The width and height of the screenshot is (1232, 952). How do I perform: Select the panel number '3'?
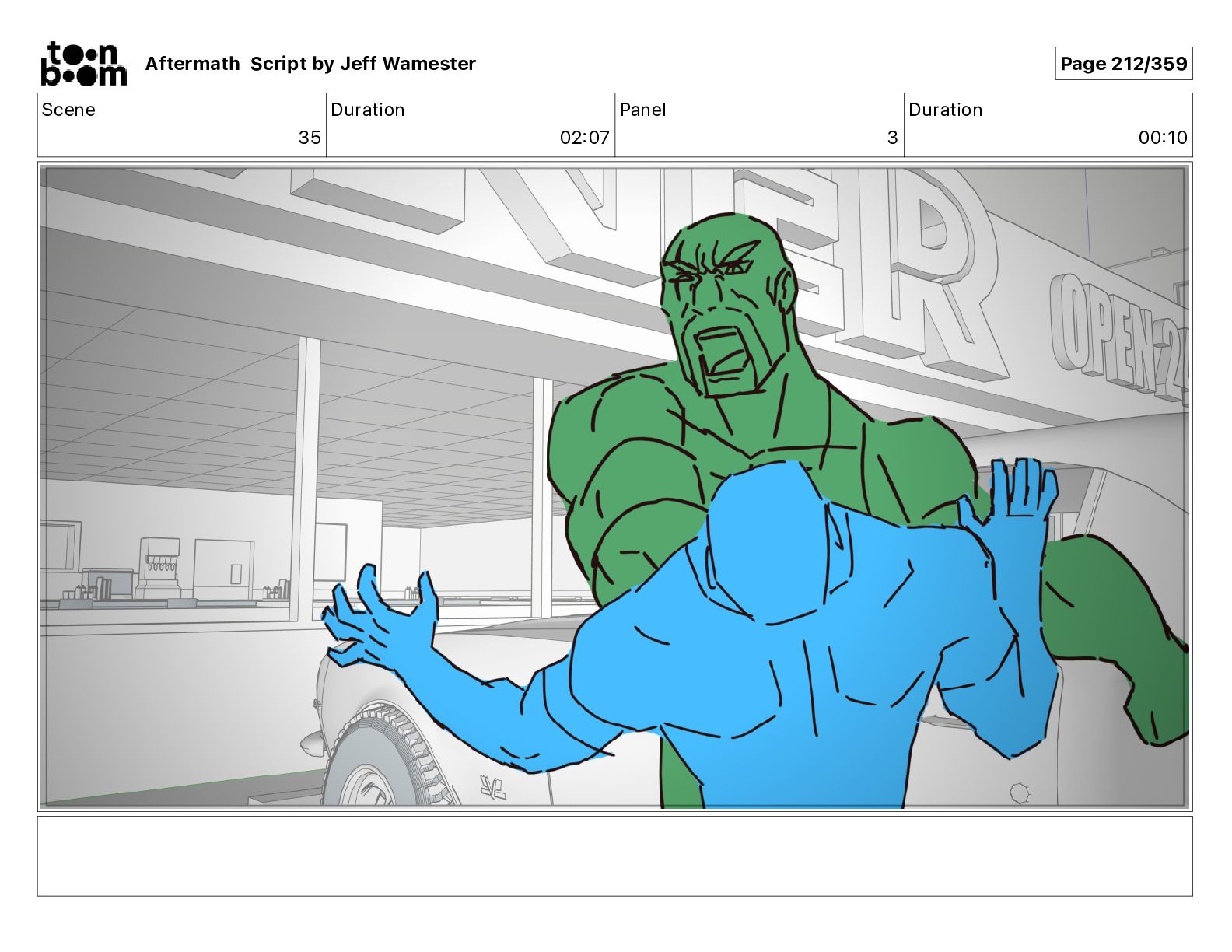tap(892, 138)
